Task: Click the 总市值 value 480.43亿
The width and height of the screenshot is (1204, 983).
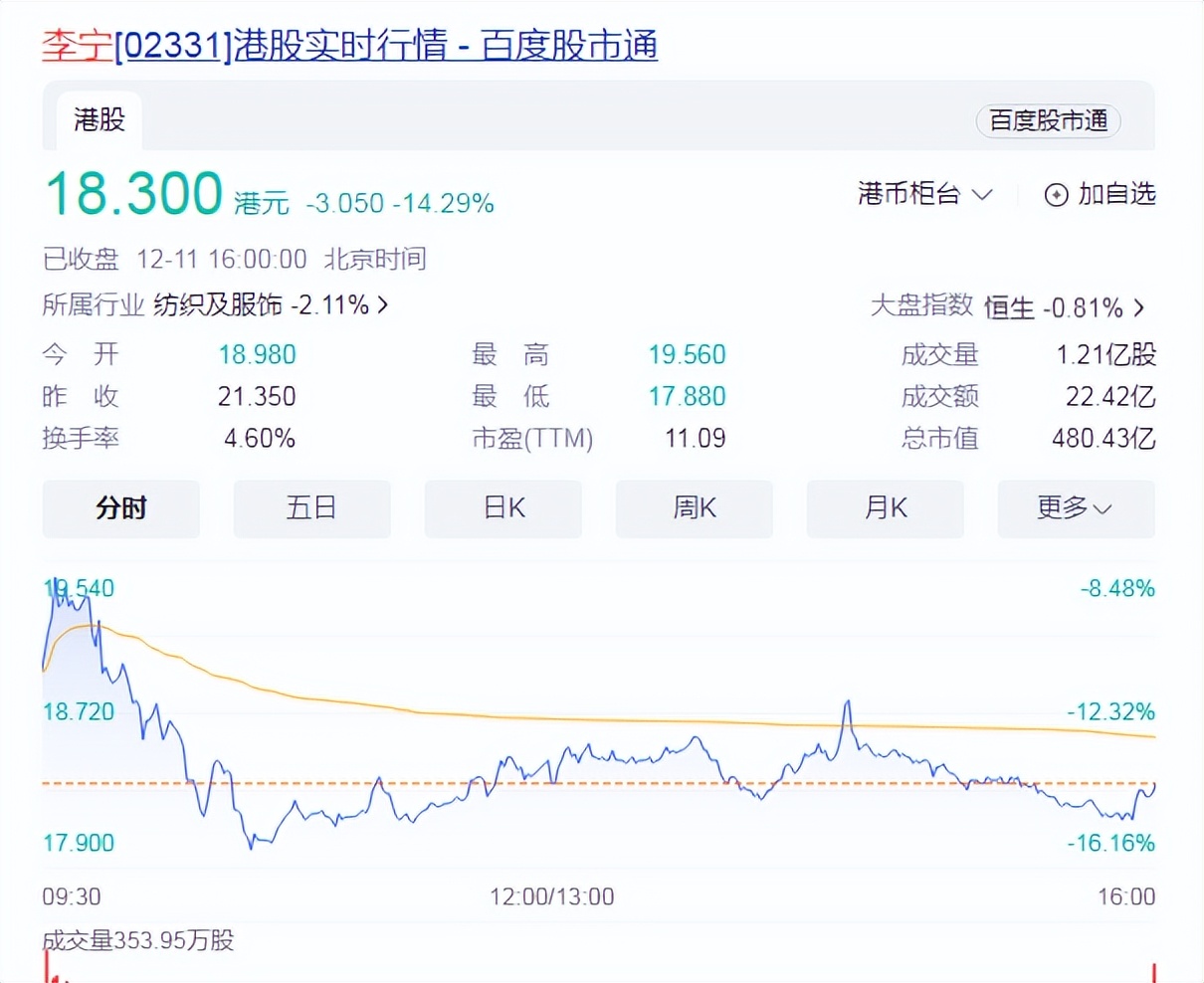Action: [1104, 438]
